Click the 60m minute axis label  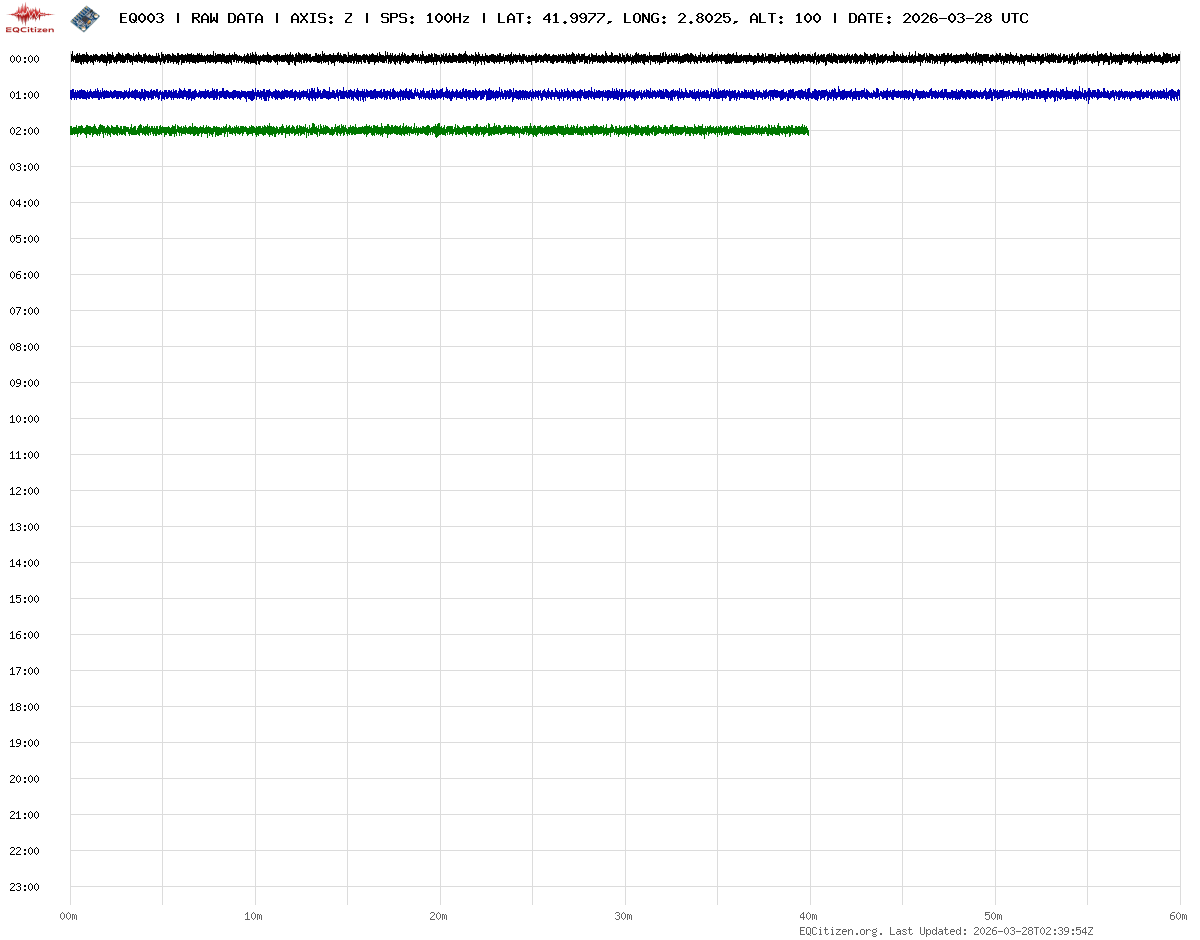coord(1179,916)
